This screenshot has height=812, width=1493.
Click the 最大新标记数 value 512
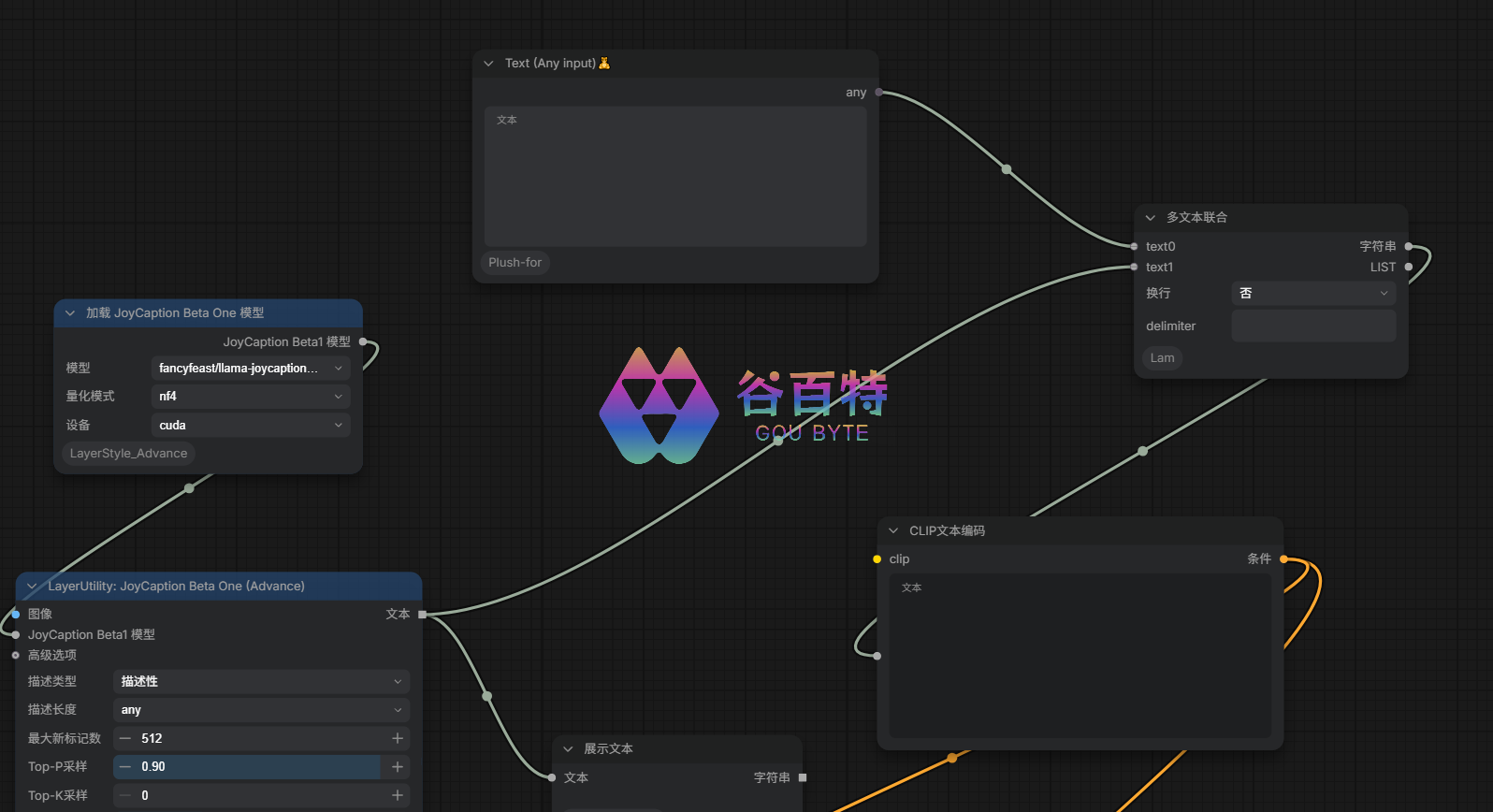[x=152, y=739]
